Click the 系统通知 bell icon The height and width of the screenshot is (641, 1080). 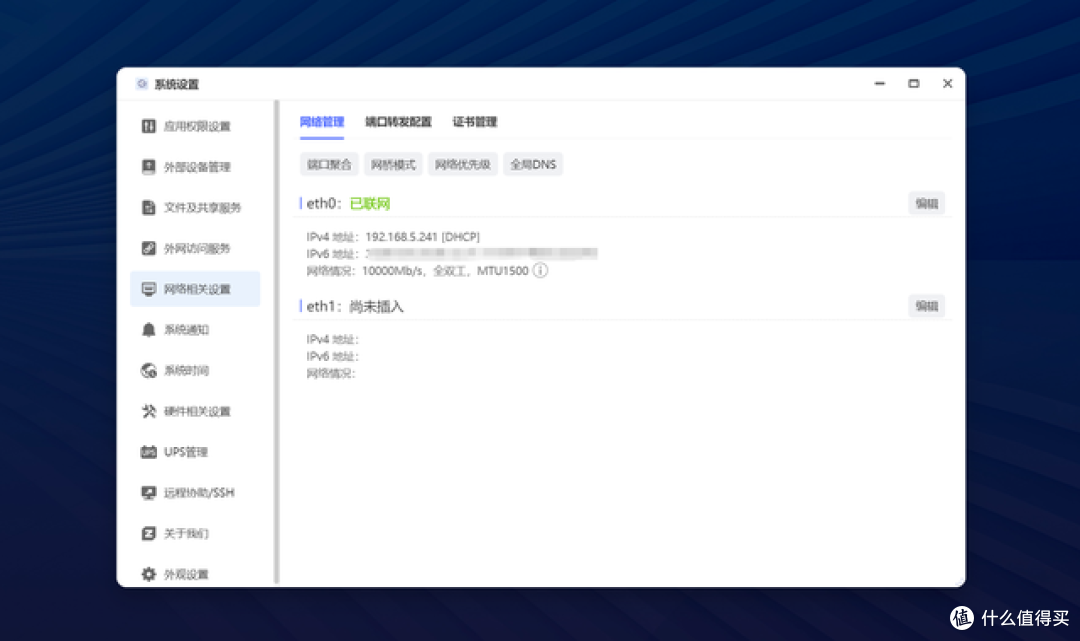(x=148, y=329)
